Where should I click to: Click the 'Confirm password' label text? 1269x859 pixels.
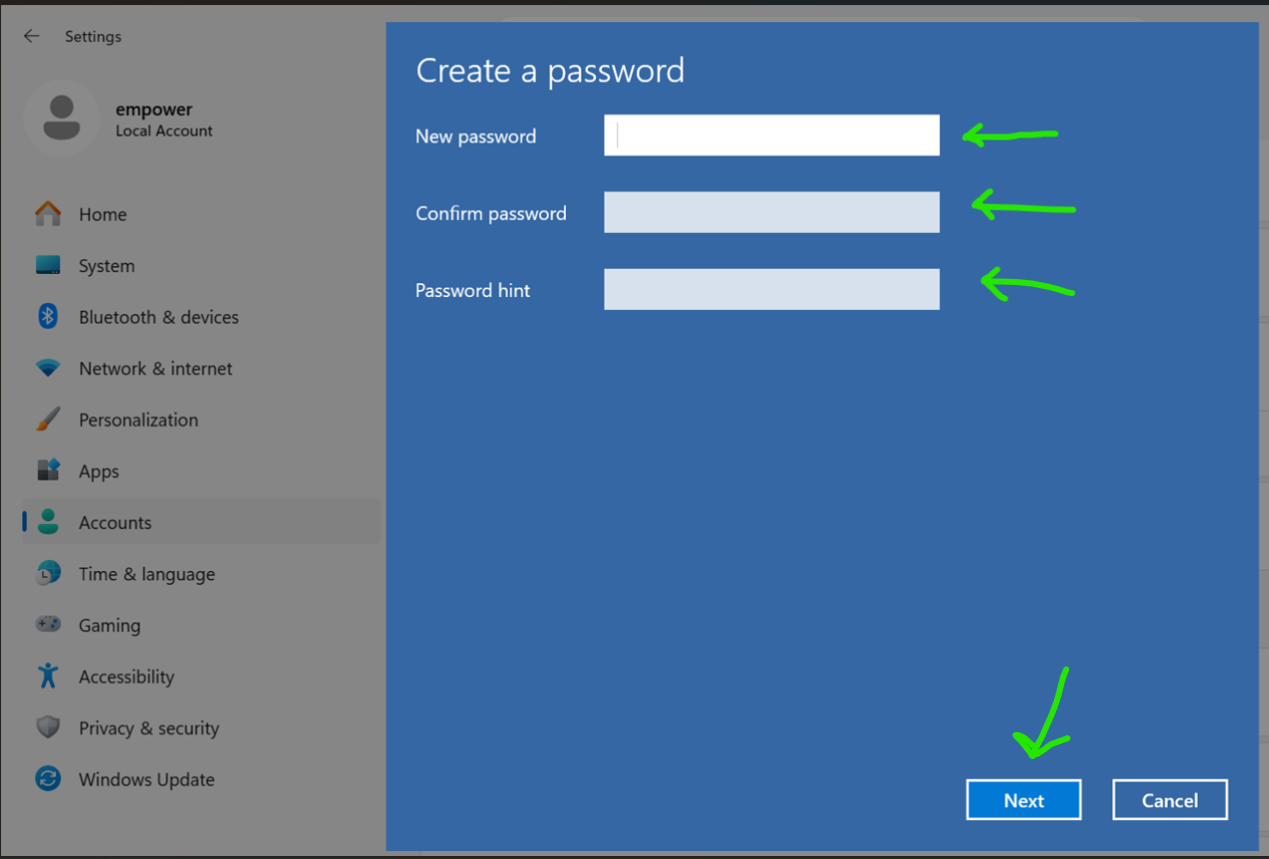491,213
